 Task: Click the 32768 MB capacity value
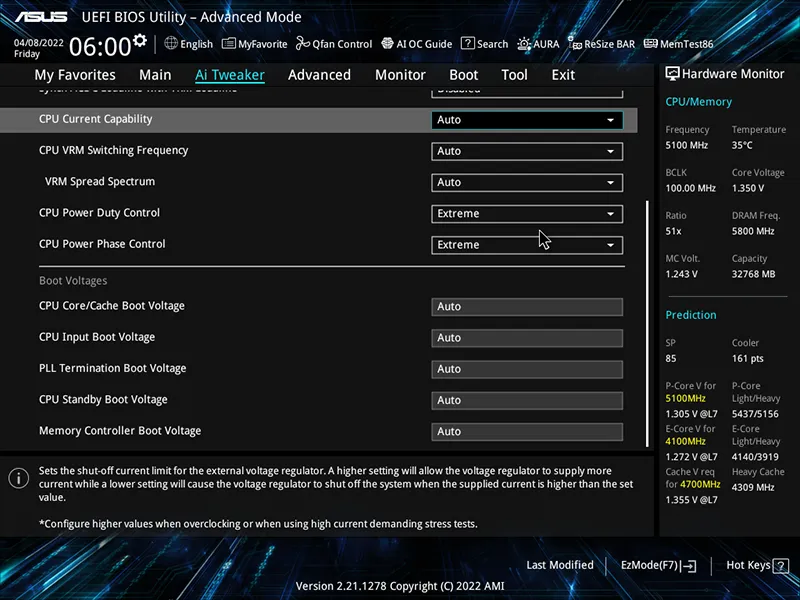753,274
